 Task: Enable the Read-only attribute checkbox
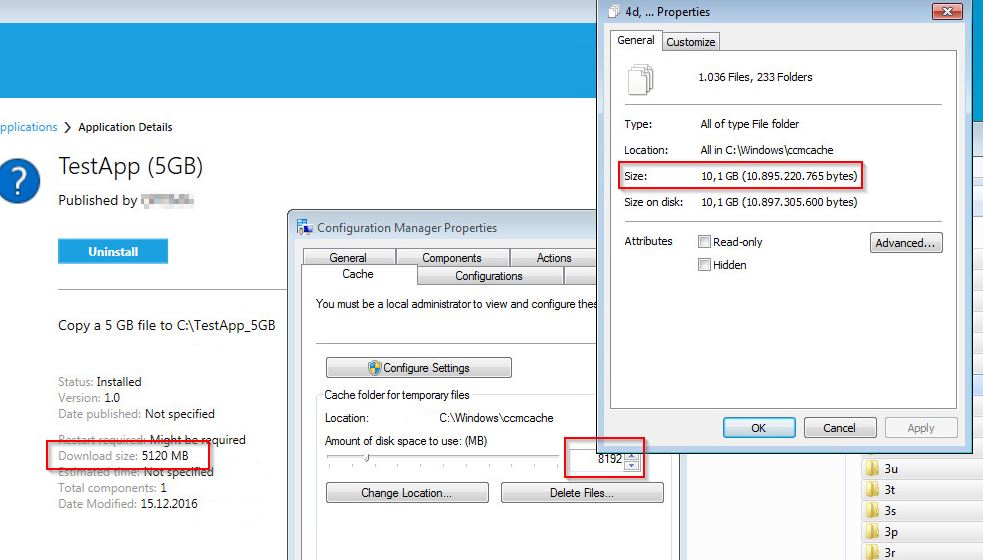pos(705,241)
